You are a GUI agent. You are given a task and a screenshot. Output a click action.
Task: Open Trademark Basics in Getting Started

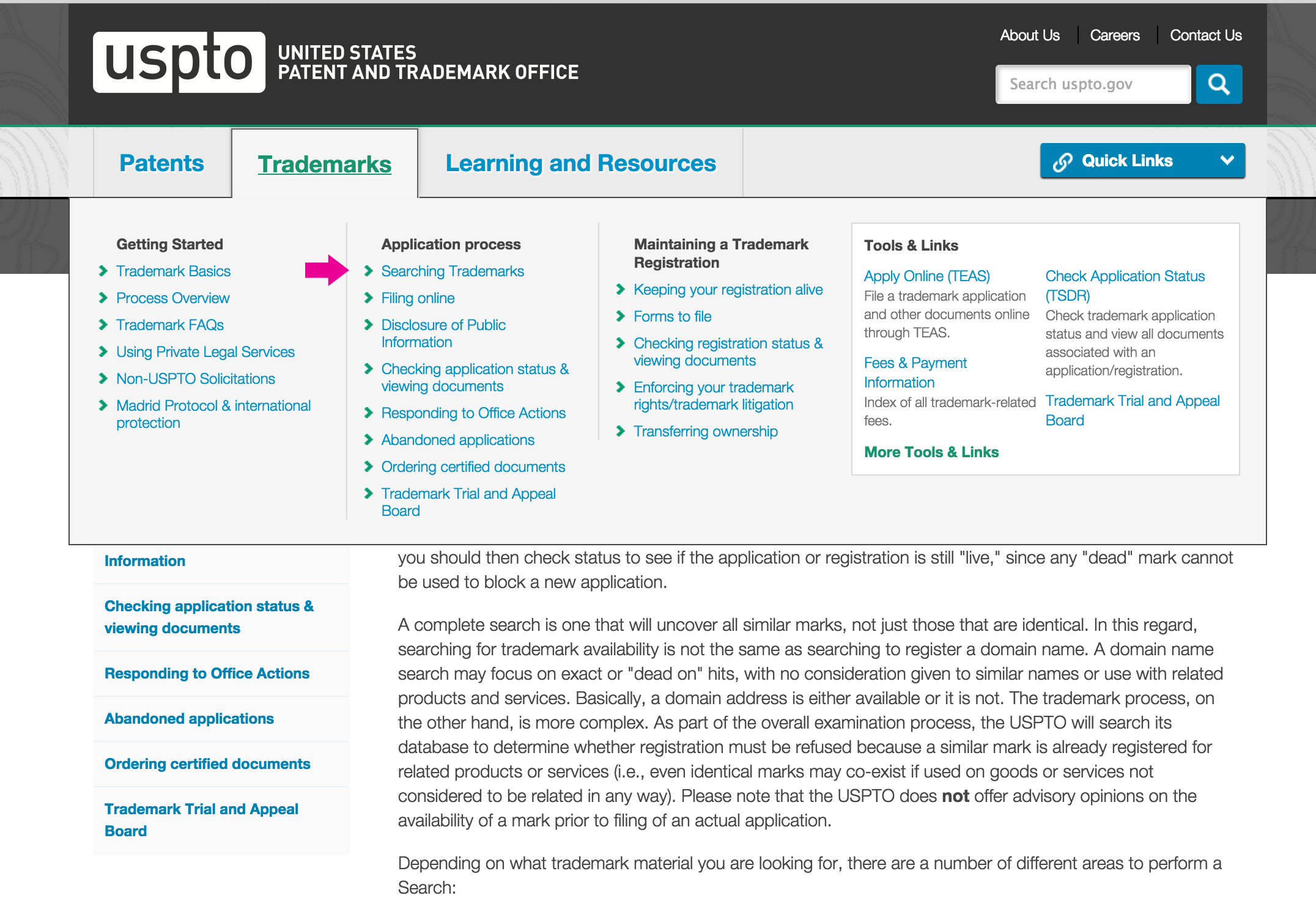173,271
